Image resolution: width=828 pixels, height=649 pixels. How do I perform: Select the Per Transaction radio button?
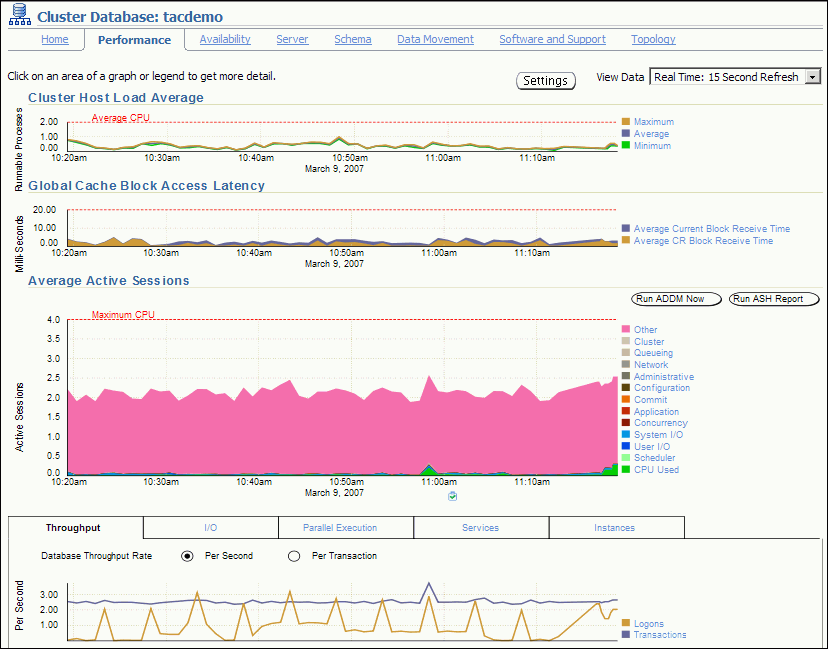coord(293,556)
